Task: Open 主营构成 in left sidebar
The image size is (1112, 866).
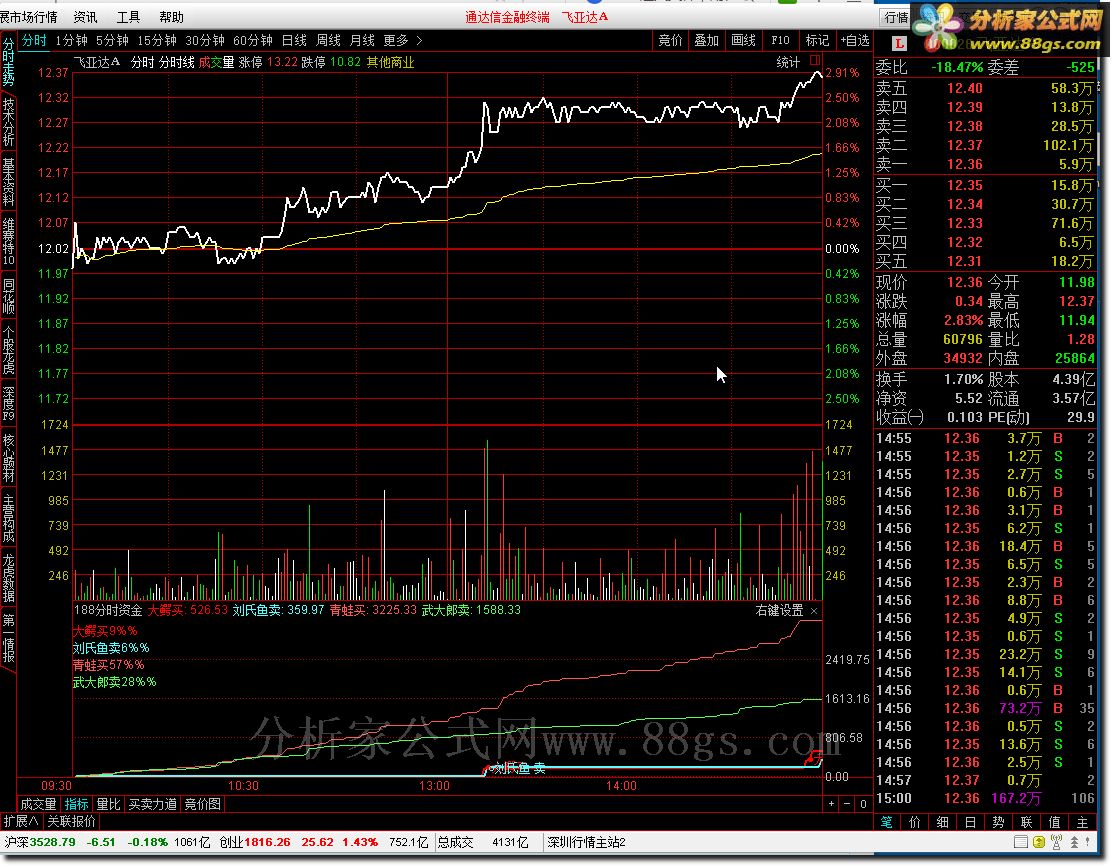Action: 8,519
